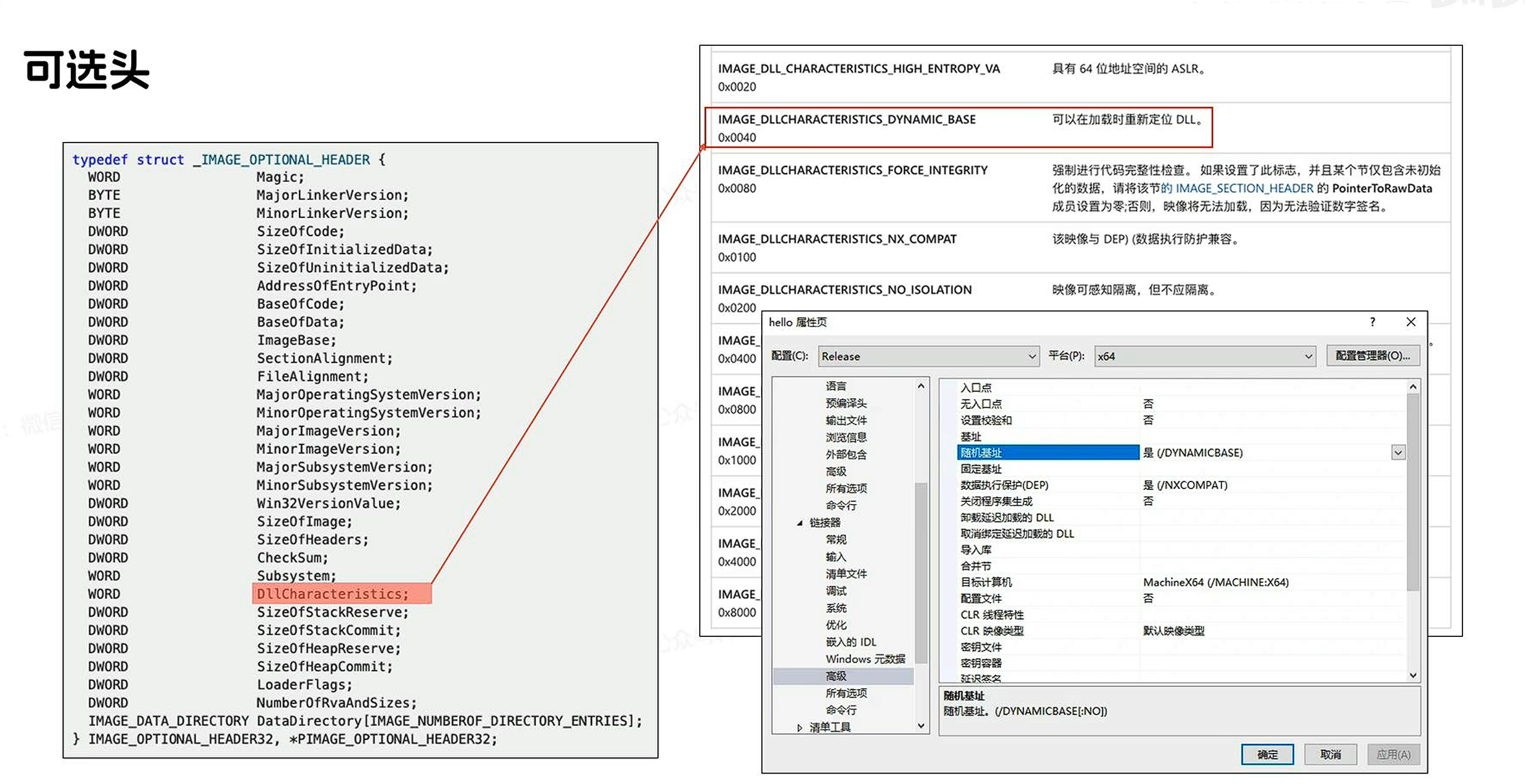Close the hello property pages dialog
The image size is (1525, 784).
[x=1411, y=322]
